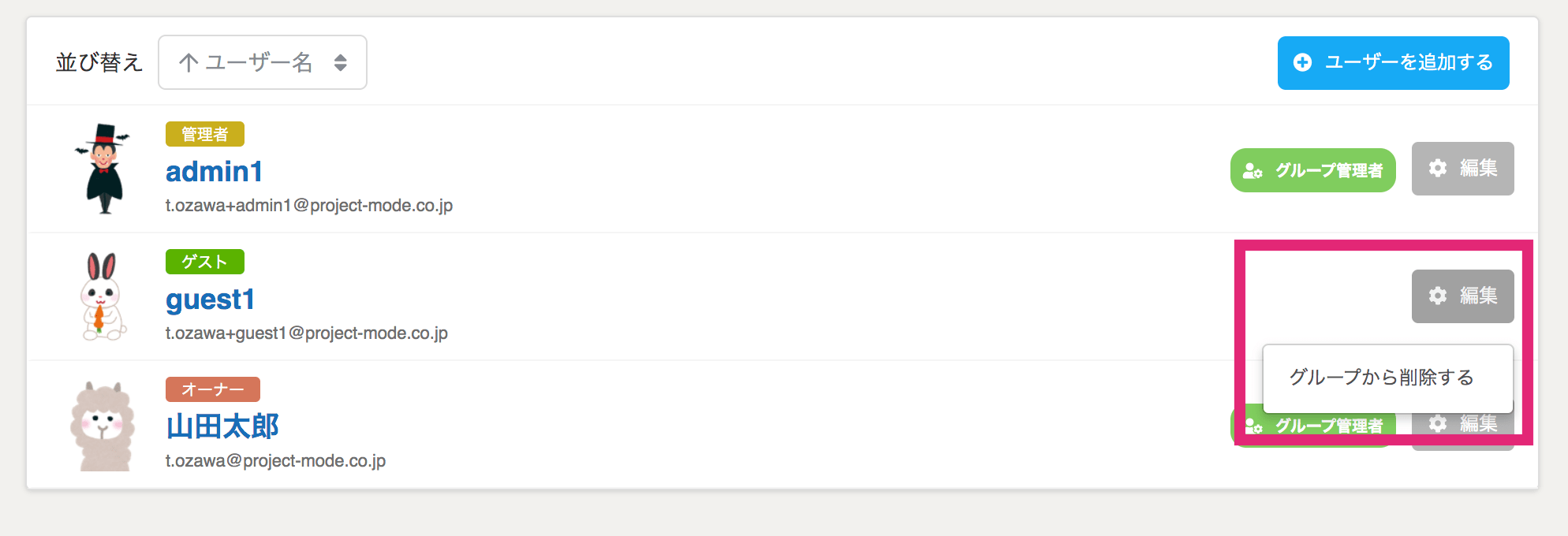Click admin1's vampire avatar image
The width and height of the screenshot is (1568, 536).
point(103,169)
